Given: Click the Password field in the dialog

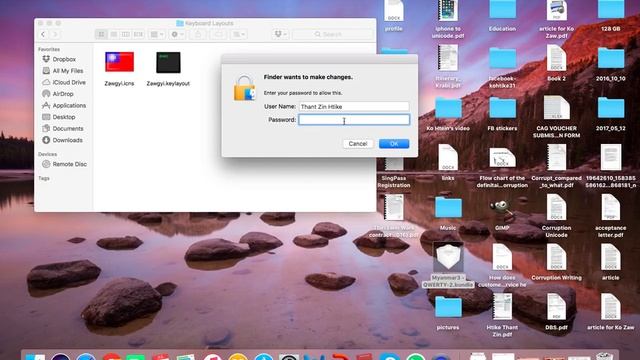Looking at the screenshot, I should click(354, 120).
